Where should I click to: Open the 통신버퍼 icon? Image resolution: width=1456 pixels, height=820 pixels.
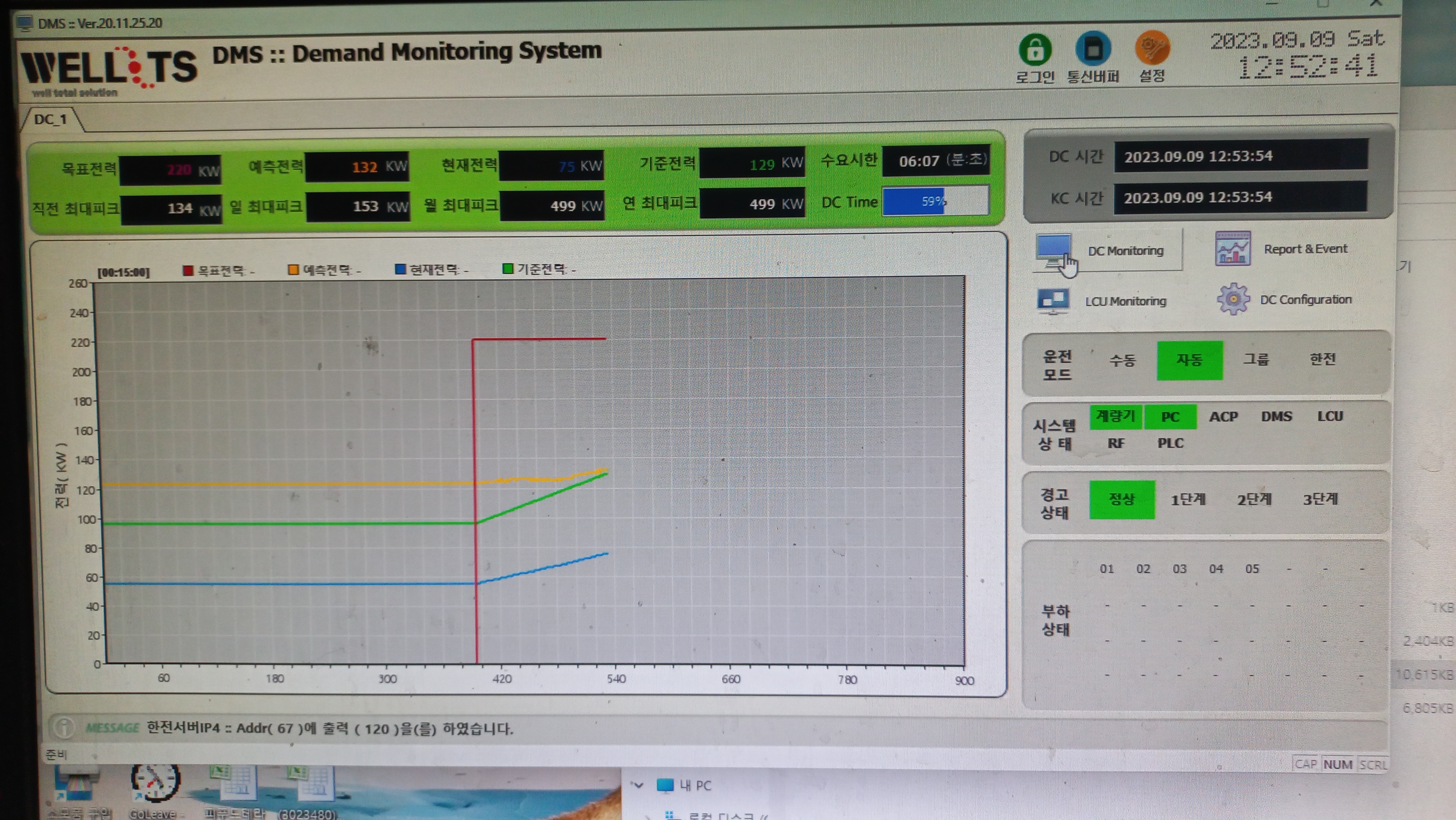[x=1093, y=48]
